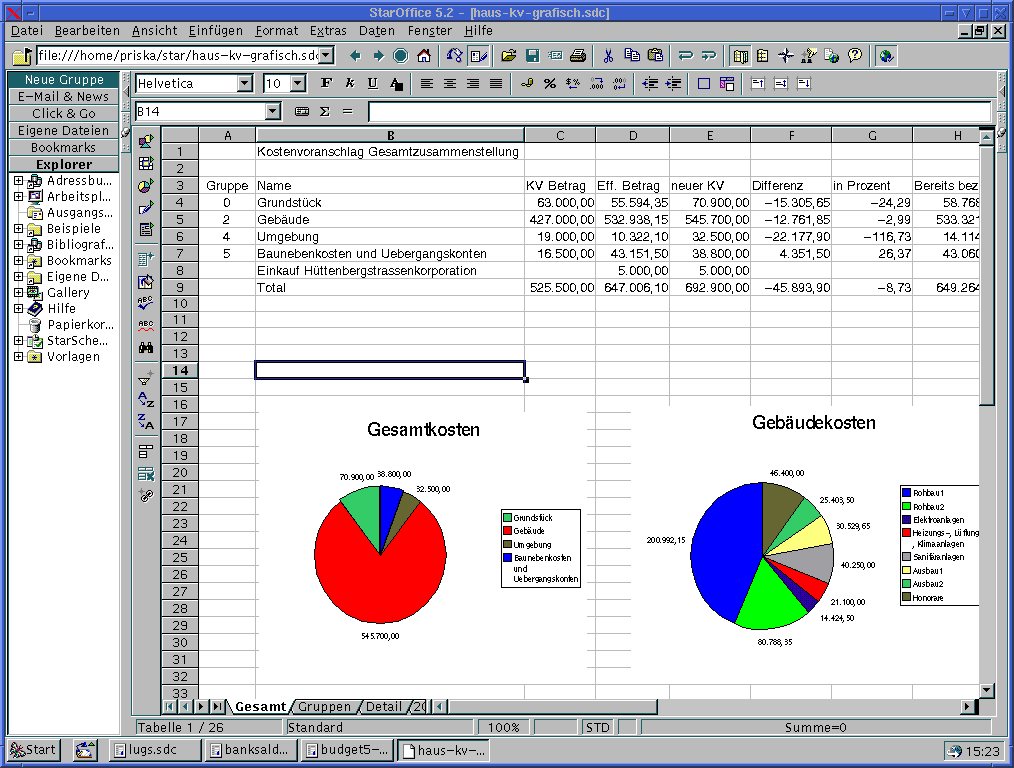This screenshot has height=768, width=1014.
Task: Toggle italic formatting
Action: click(x=350, y=84)
